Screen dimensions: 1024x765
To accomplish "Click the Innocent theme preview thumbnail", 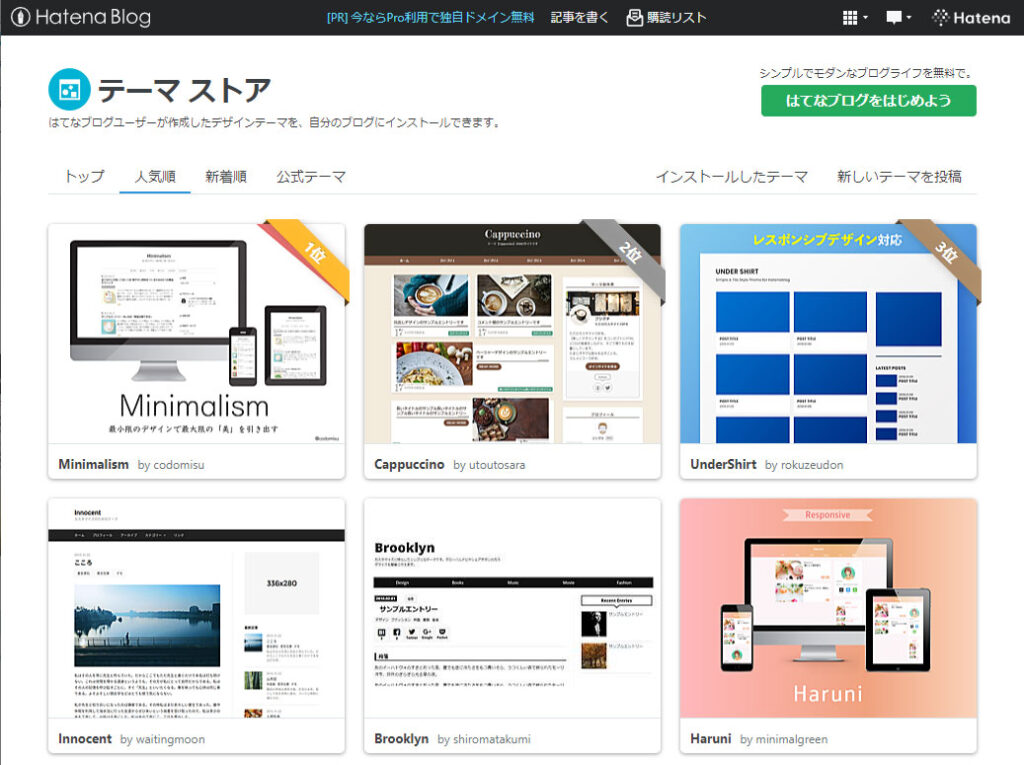I will pyautogui.click(x=197, y=608).
